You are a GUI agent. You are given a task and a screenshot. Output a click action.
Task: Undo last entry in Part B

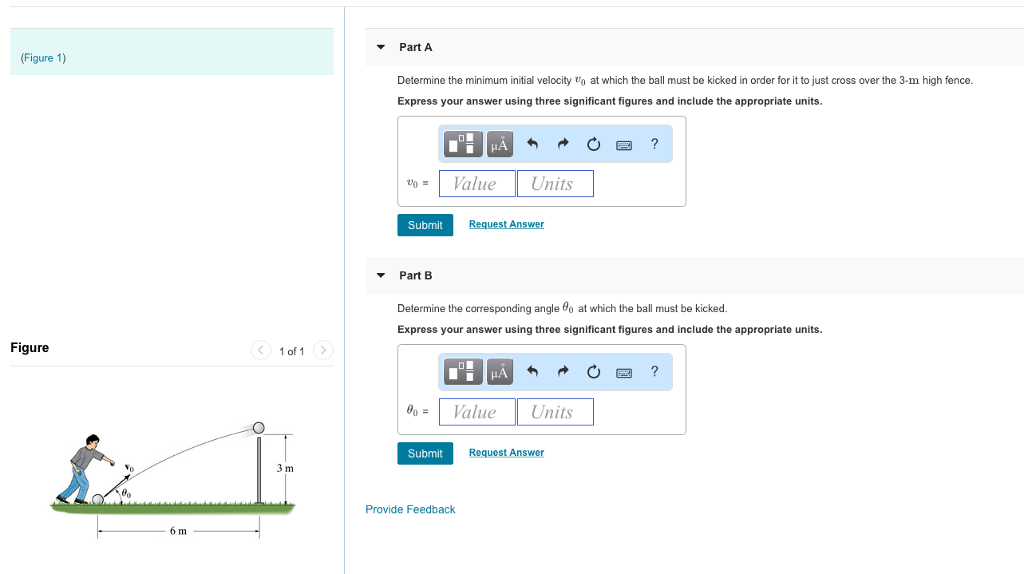point(532,372)
